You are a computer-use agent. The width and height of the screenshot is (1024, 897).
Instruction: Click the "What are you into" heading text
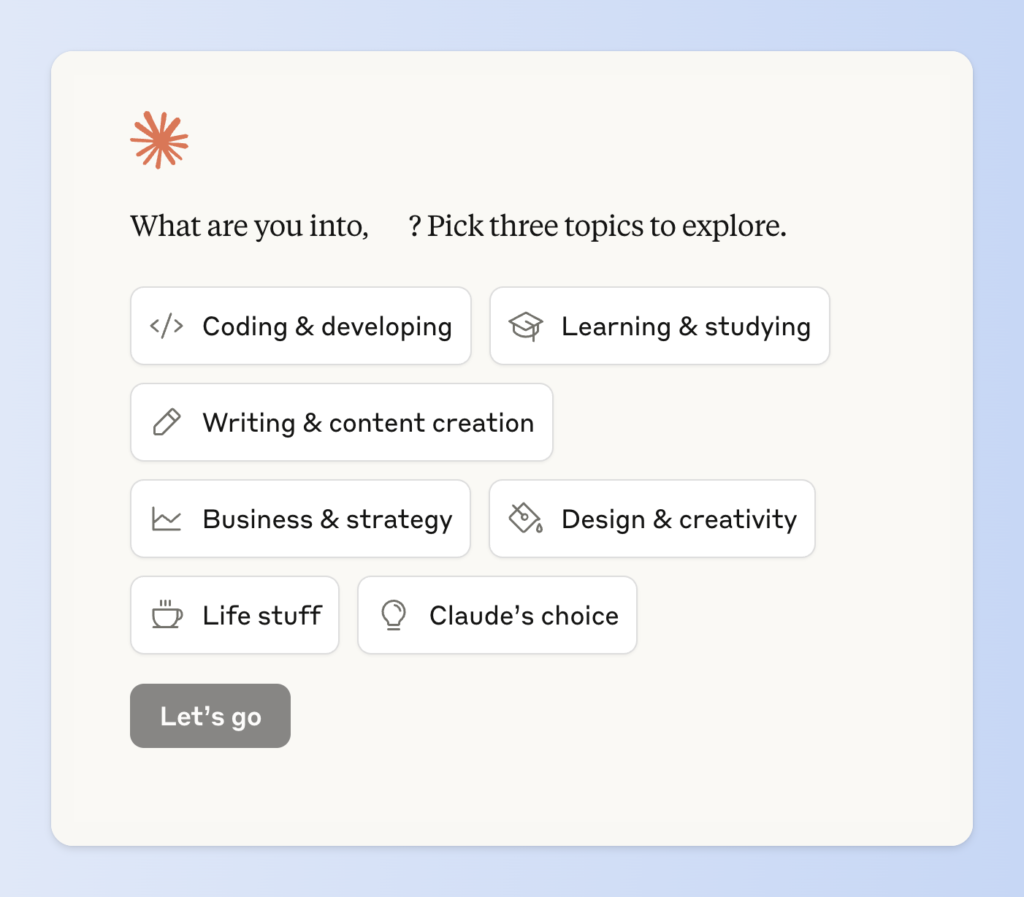click(x=249, y=226)
